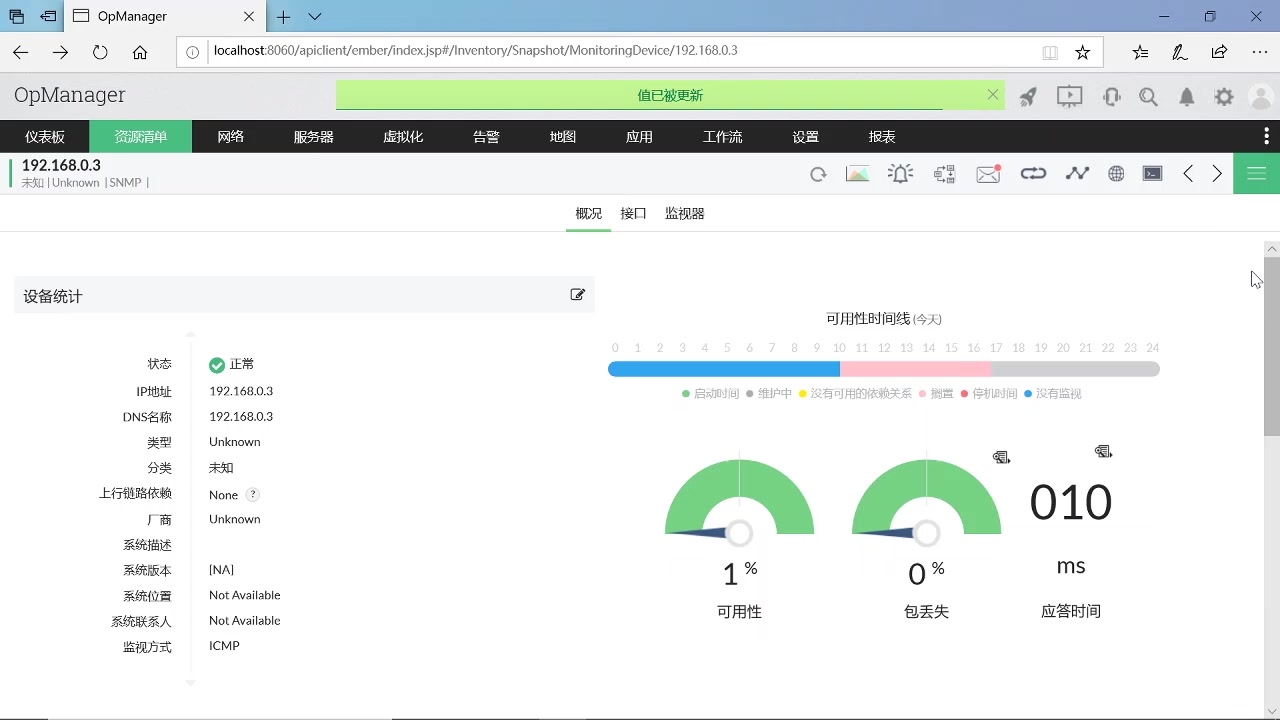Open the 地图 menu
The width and height of the screenshot is (1280, 720).
pos(563,137)
